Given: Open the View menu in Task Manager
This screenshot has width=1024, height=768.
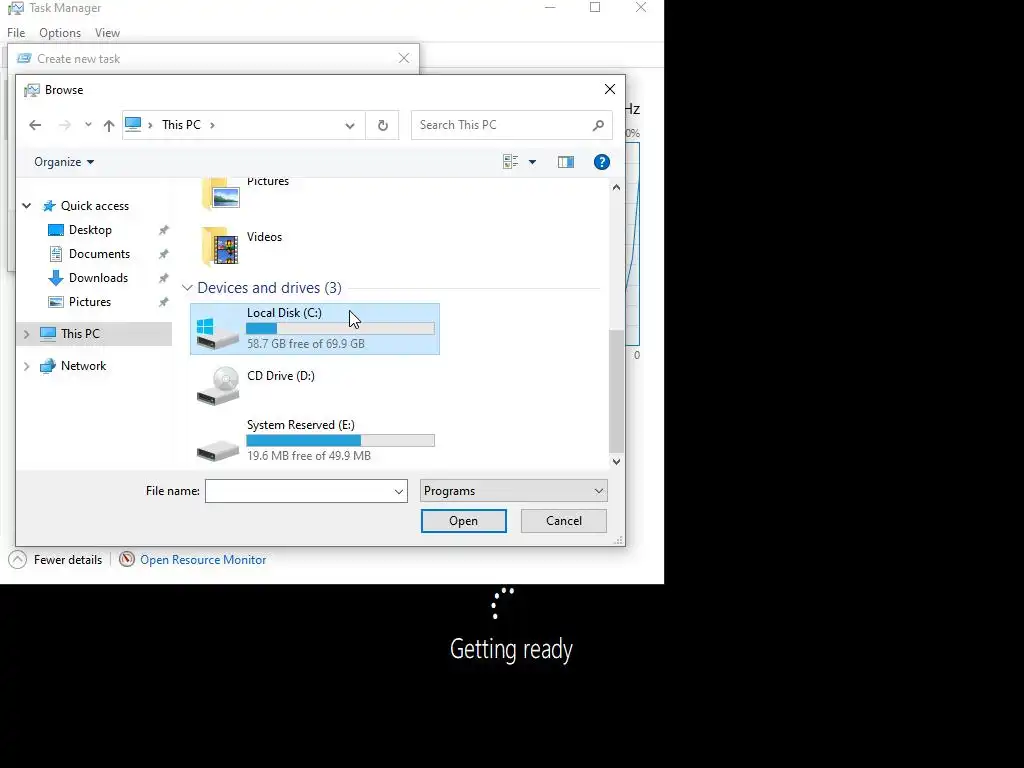Looking at the screenshot, I should tap(107, 33).
